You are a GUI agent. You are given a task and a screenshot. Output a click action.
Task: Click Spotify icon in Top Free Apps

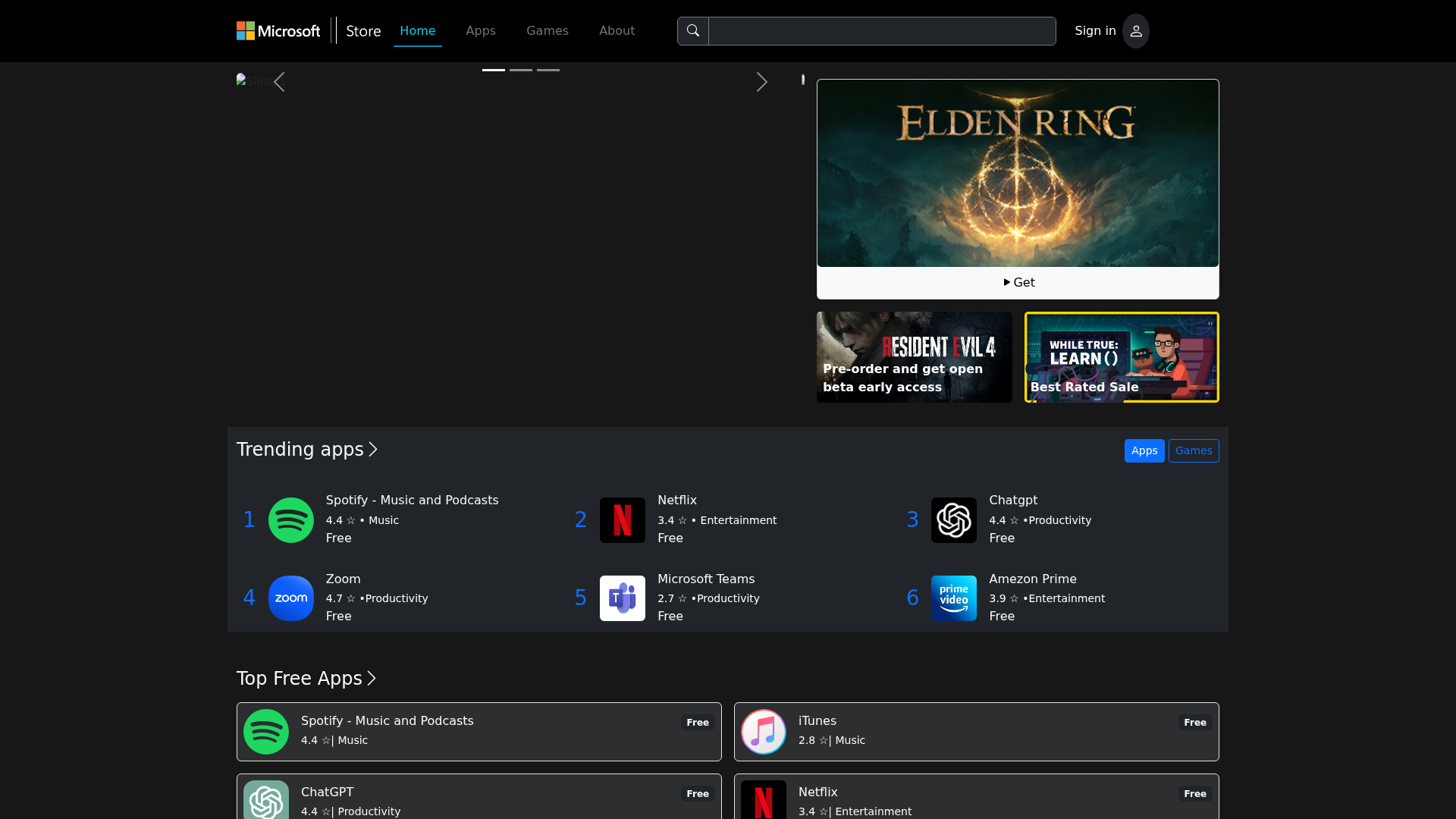[x=266, y=732]
